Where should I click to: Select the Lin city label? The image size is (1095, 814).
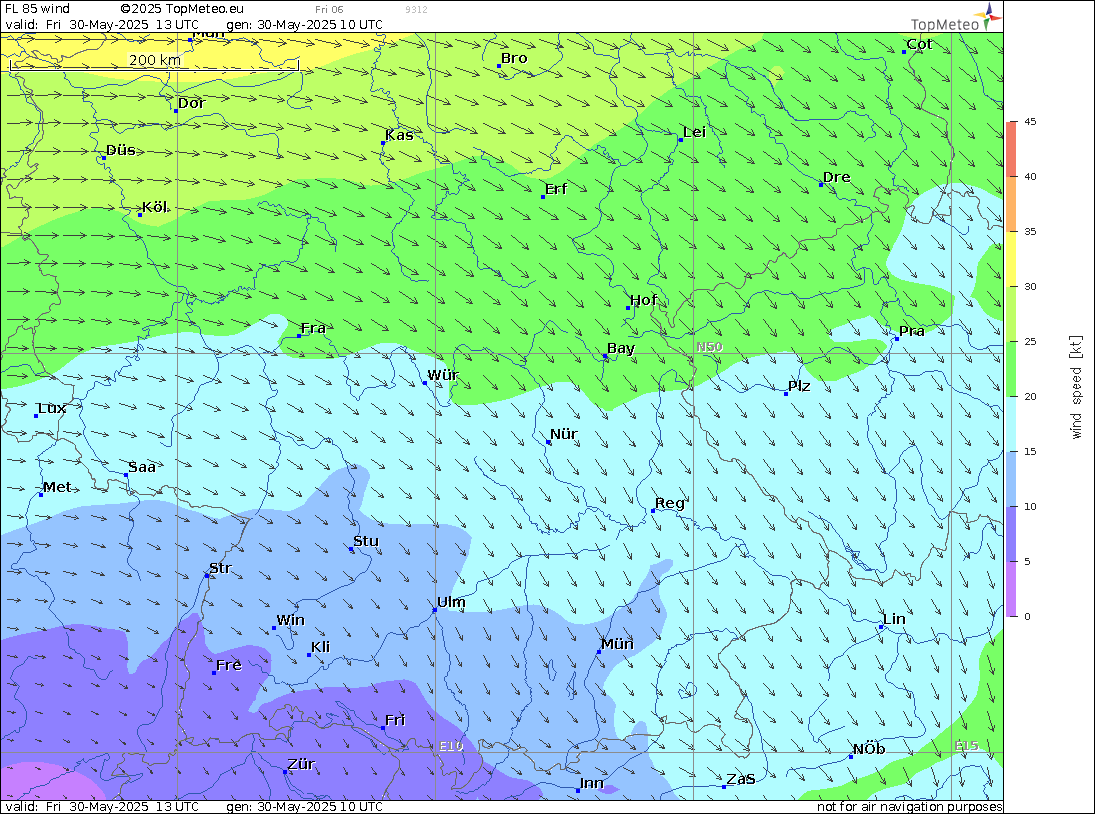tap(894, 619)
